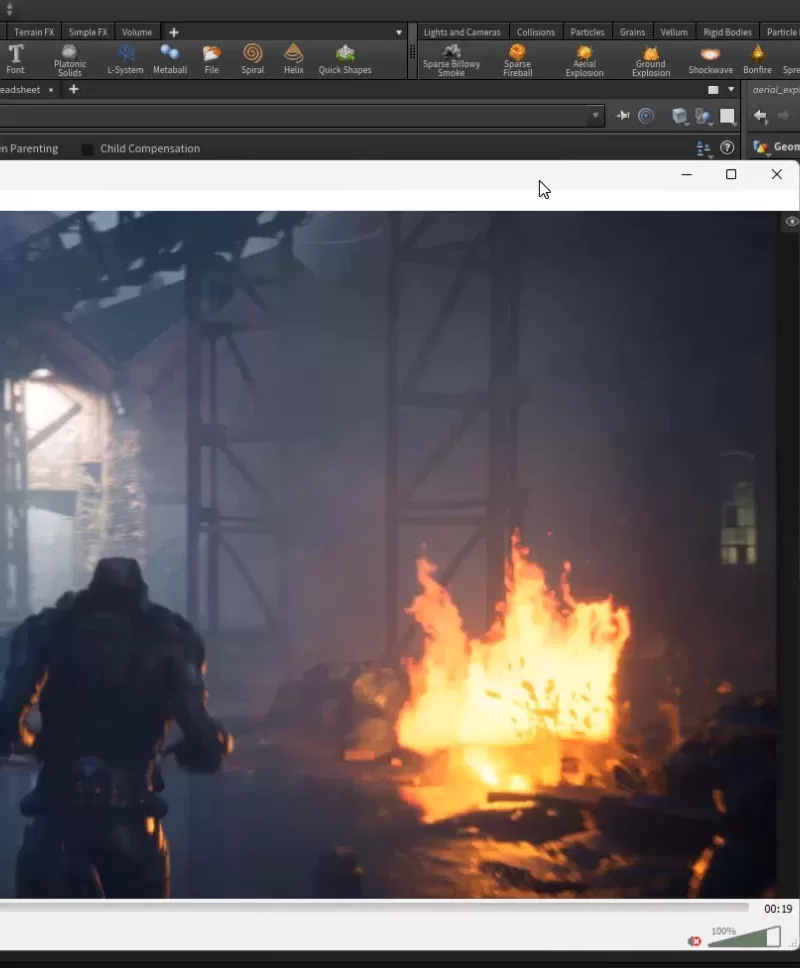This screenshot has height=968, width=800.
Task: Click the pane maximize square toggle
Action: 713,90
